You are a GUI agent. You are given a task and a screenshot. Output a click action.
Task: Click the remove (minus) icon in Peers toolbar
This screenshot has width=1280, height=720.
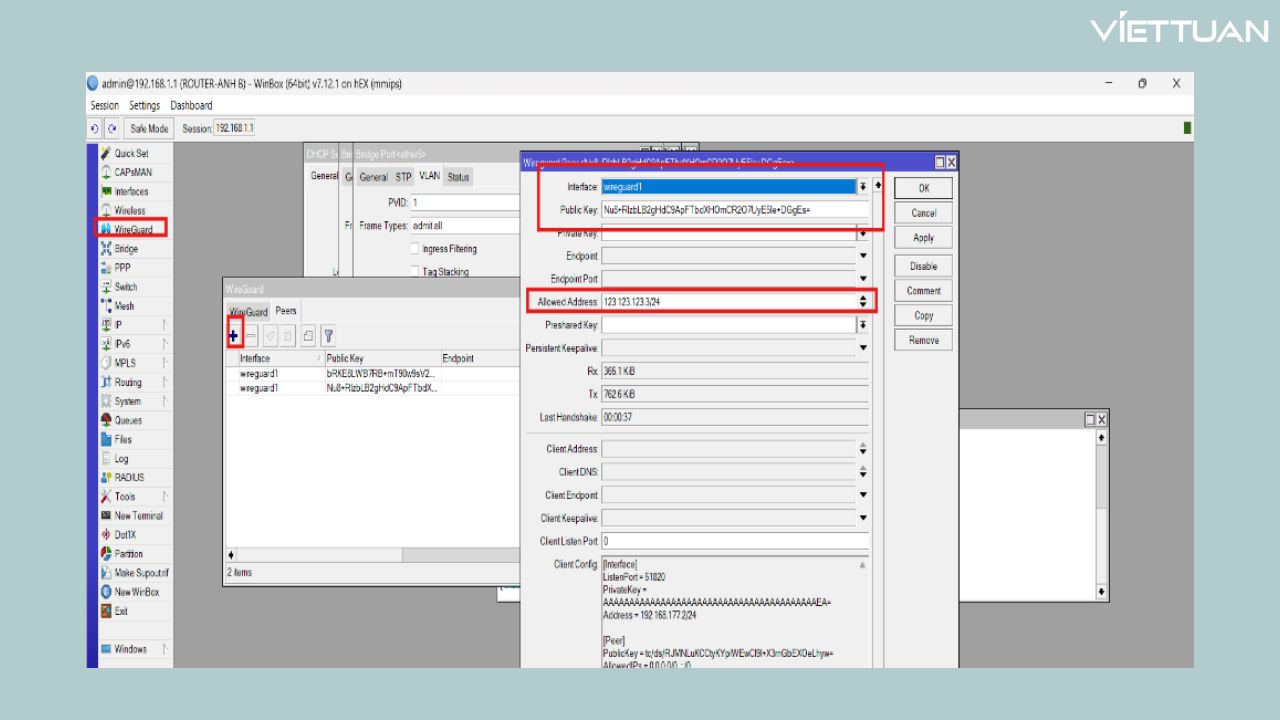(x=251, y=337)
